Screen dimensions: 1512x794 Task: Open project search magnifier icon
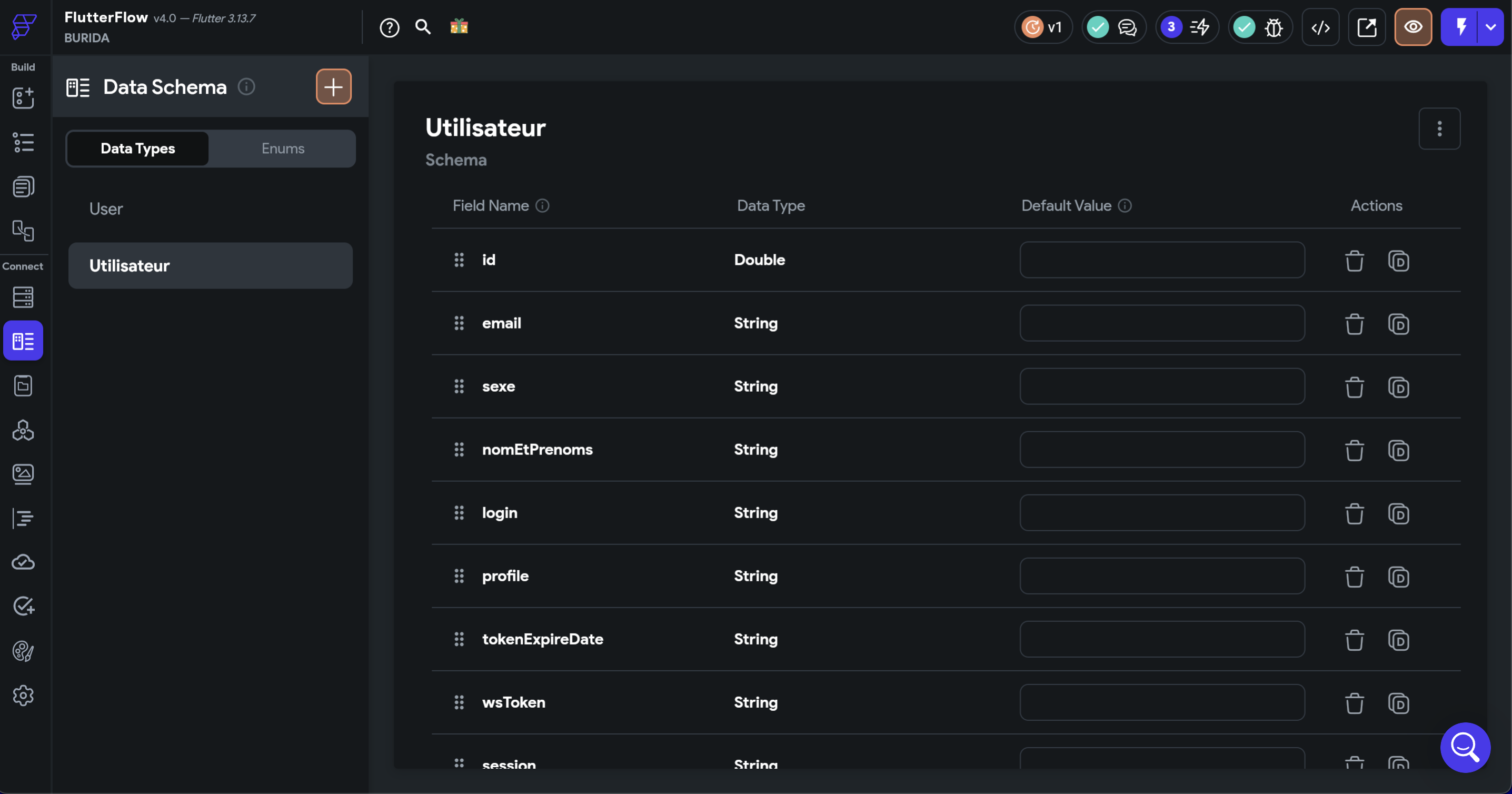click(x=423, y=26)
